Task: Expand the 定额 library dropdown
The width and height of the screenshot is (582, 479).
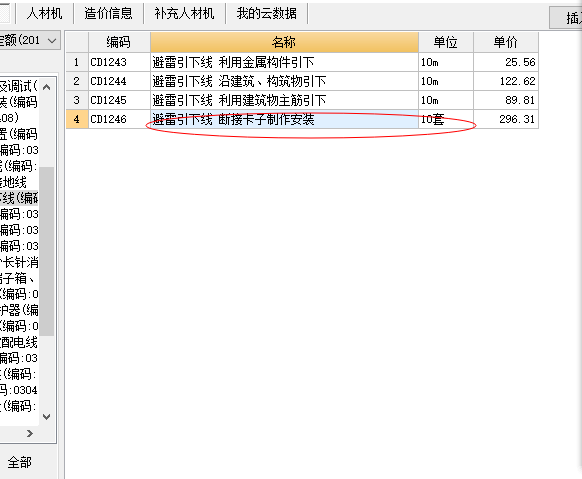Action: (52, 40)
